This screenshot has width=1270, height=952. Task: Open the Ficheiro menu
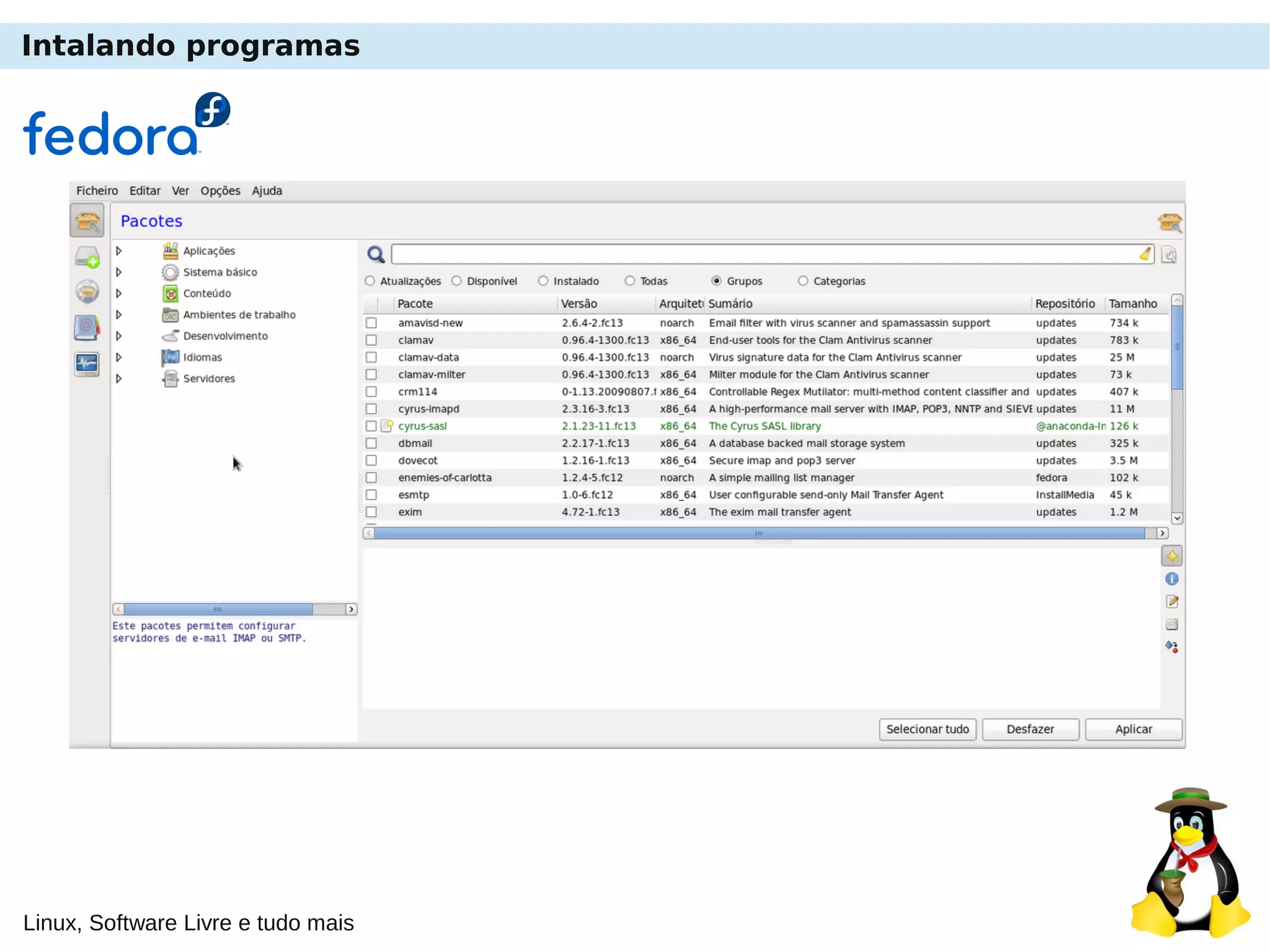[97, 191]
